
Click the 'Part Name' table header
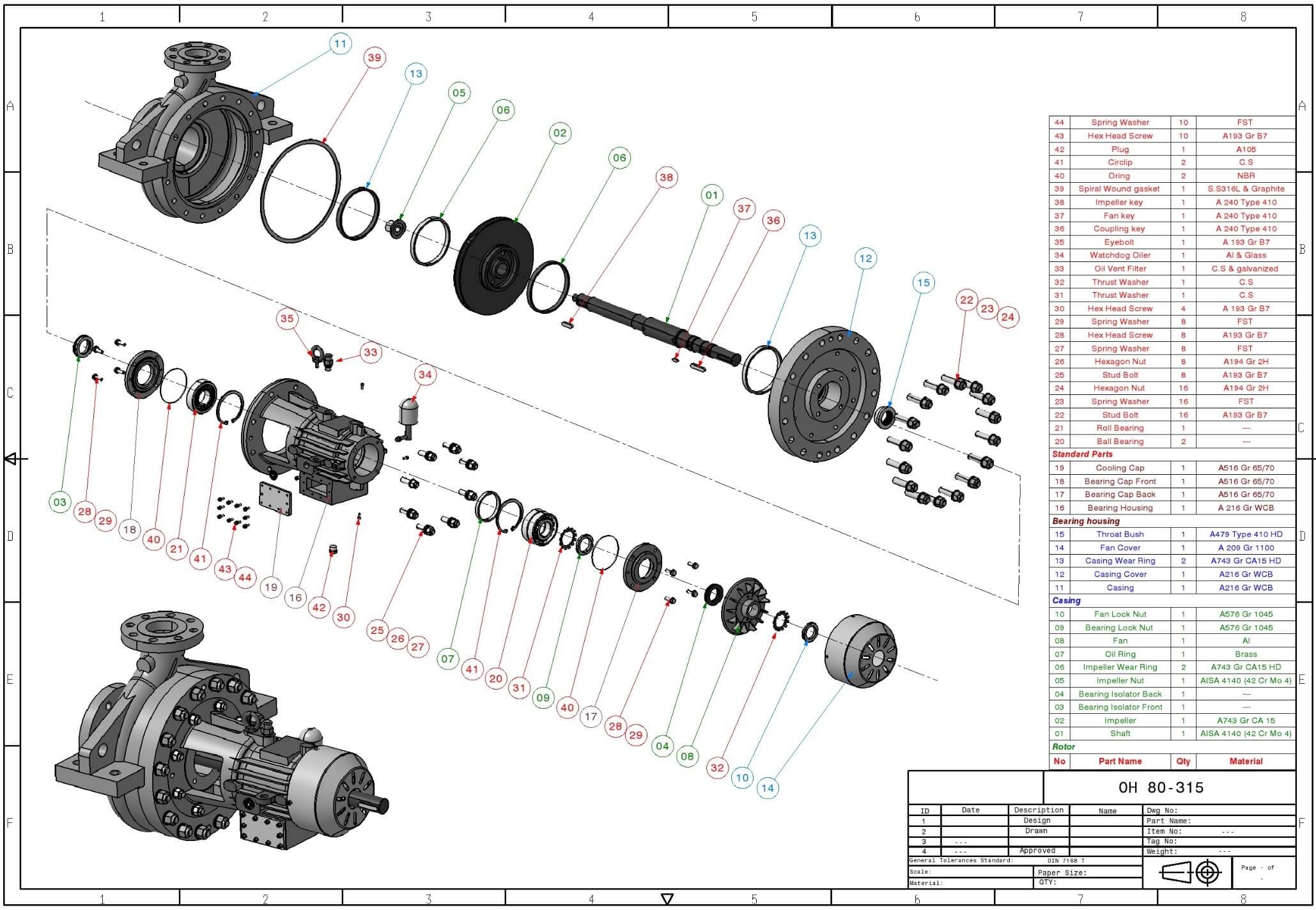1120,761
